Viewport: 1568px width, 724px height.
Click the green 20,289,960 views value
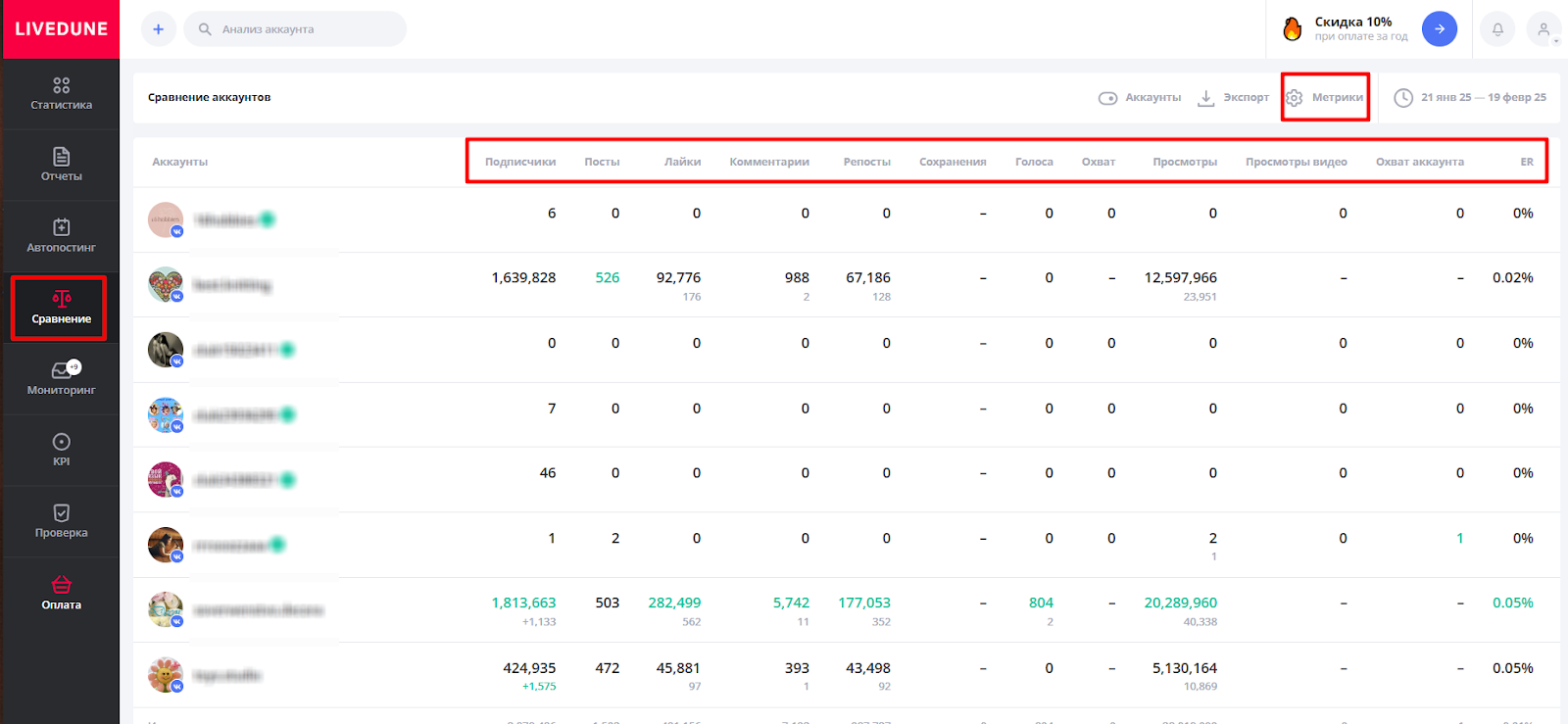1181,603
